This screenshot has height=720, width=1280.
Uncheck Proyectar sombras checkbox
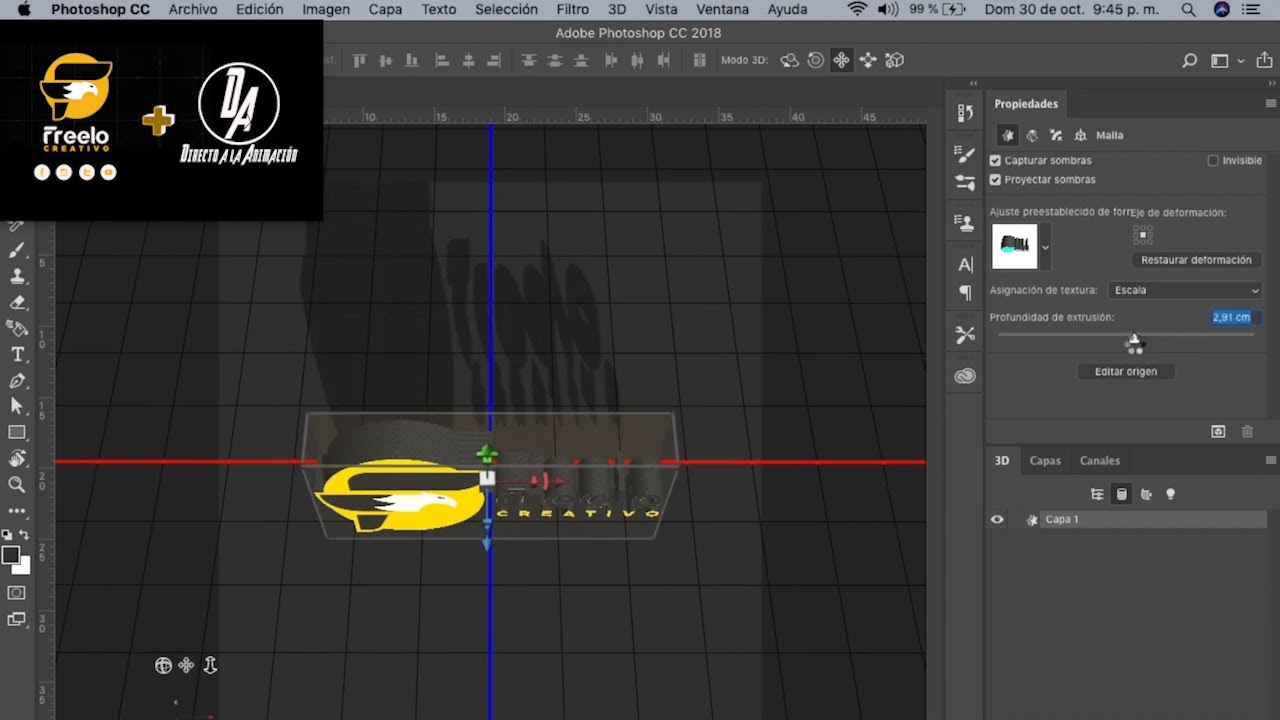tap(995, 180)
